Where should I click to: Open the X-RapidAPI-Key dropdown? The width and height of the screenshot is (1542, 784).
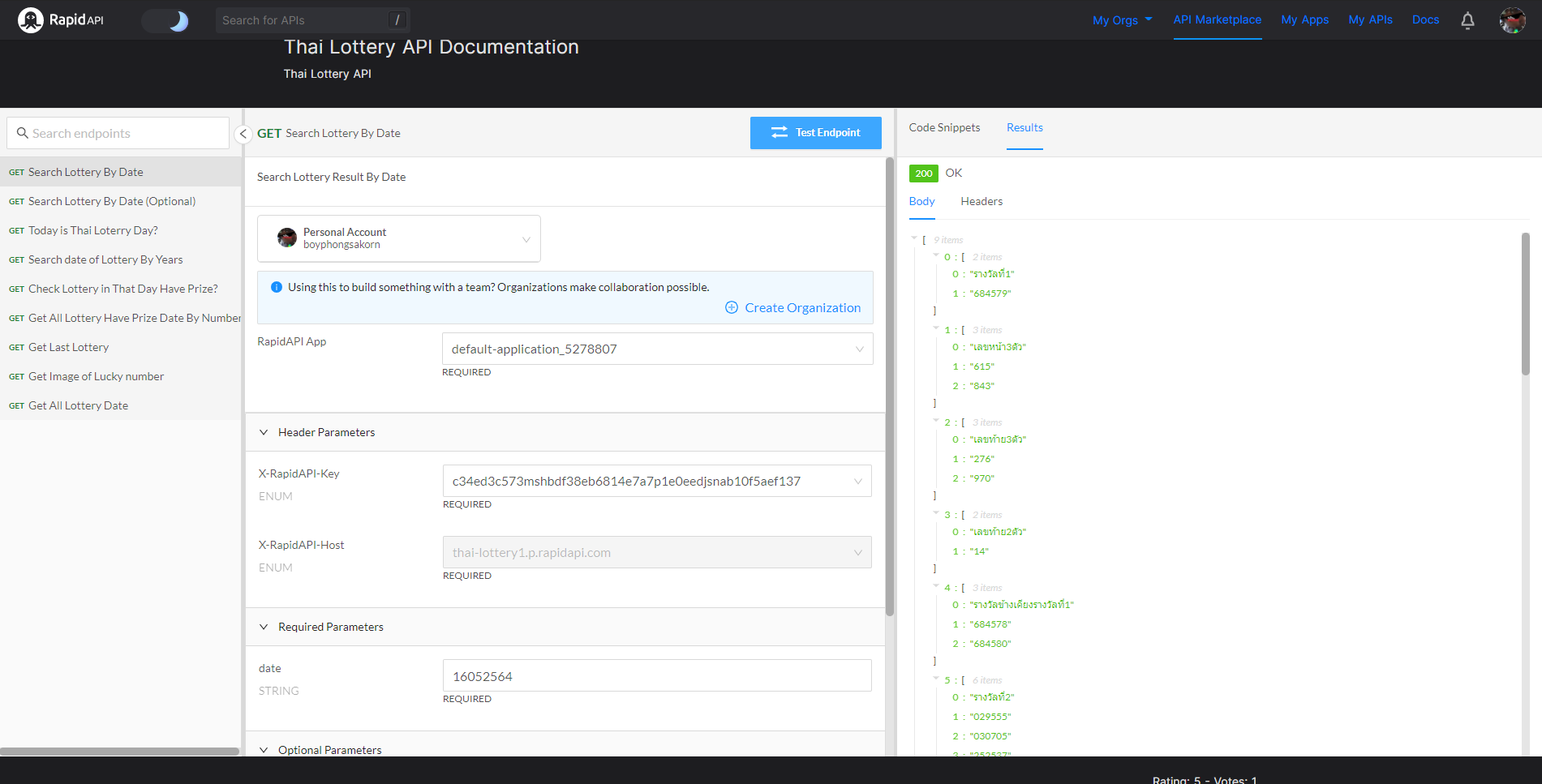[x=657, y=481]
